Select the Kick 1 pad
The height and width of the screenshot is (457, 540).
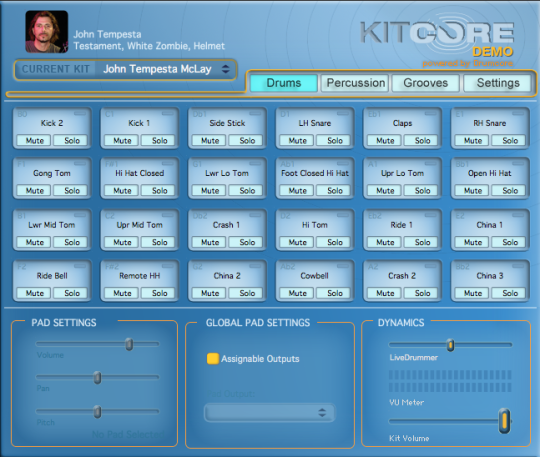pos(139,123)
